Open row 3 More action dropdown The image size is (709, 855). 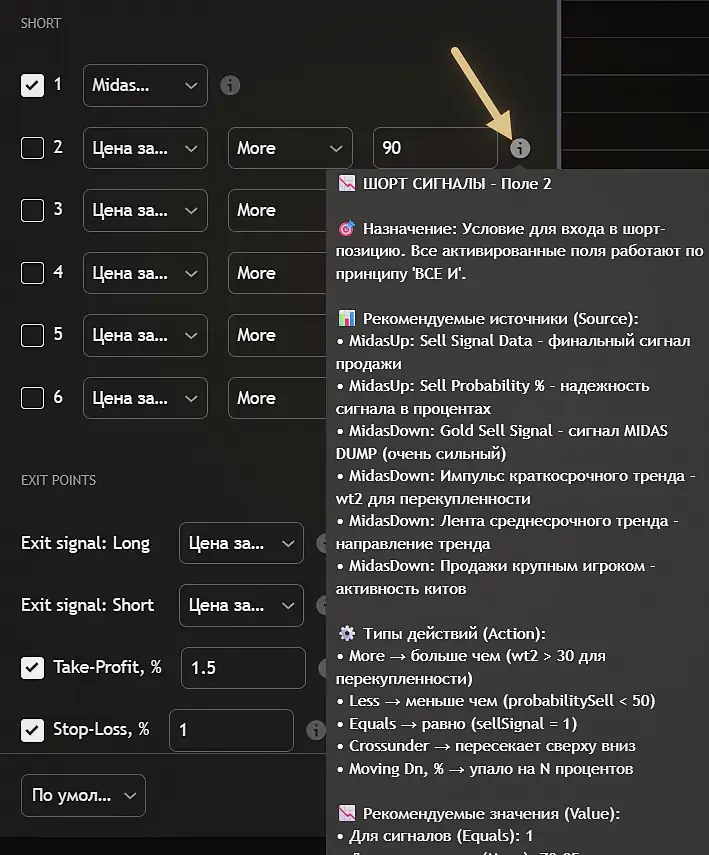click(277, 210)
